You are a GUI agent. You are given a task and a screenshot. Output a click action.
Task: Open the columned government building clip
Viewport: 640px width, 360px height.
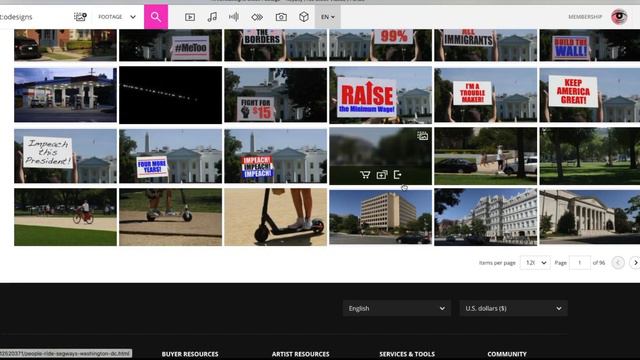coord(590,217)
